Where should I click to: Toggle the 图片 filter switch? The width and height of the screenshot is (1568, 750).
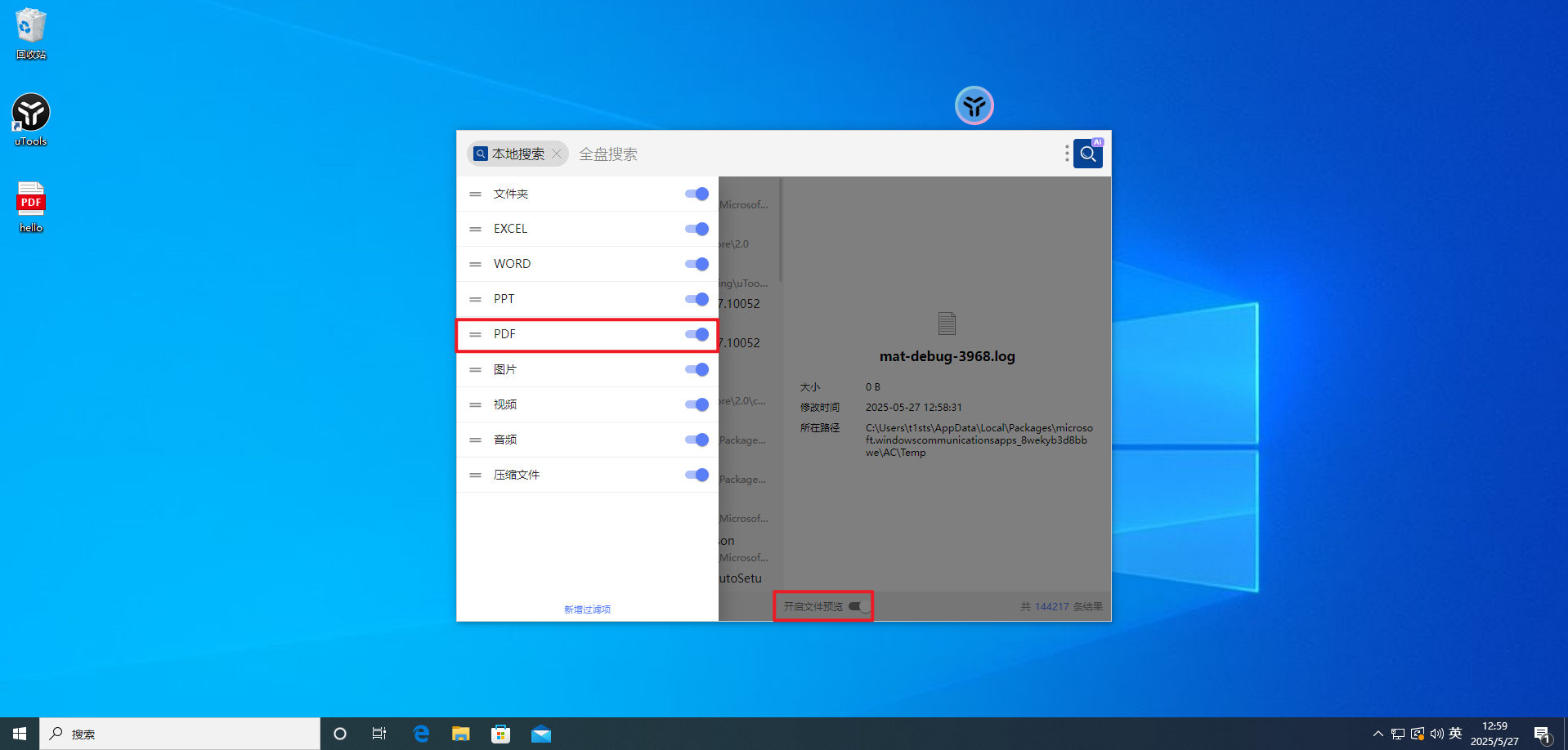click(x=697, y=369)
